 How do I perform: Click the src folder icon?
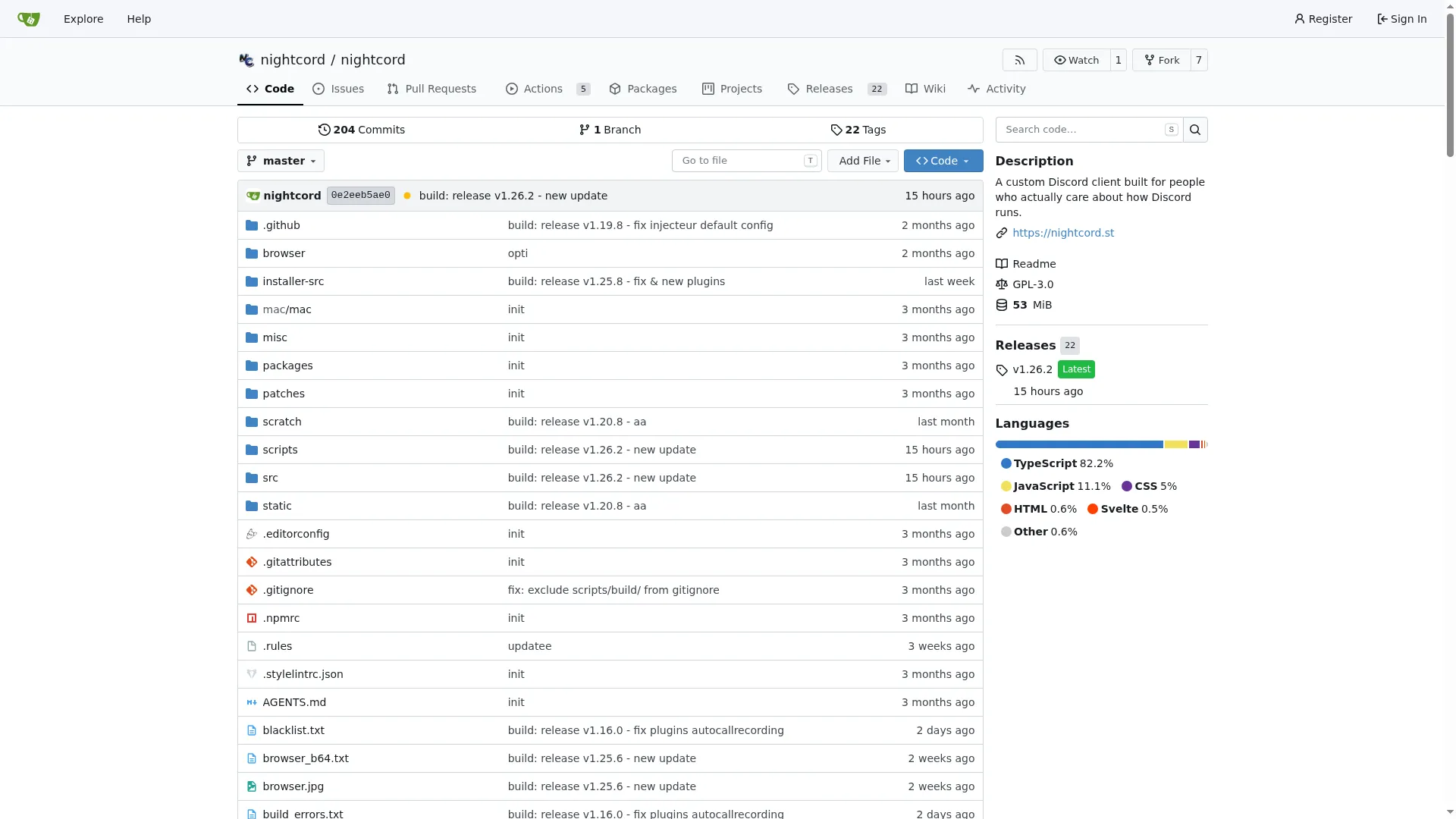pyautogui.click(x=252, y=478)
